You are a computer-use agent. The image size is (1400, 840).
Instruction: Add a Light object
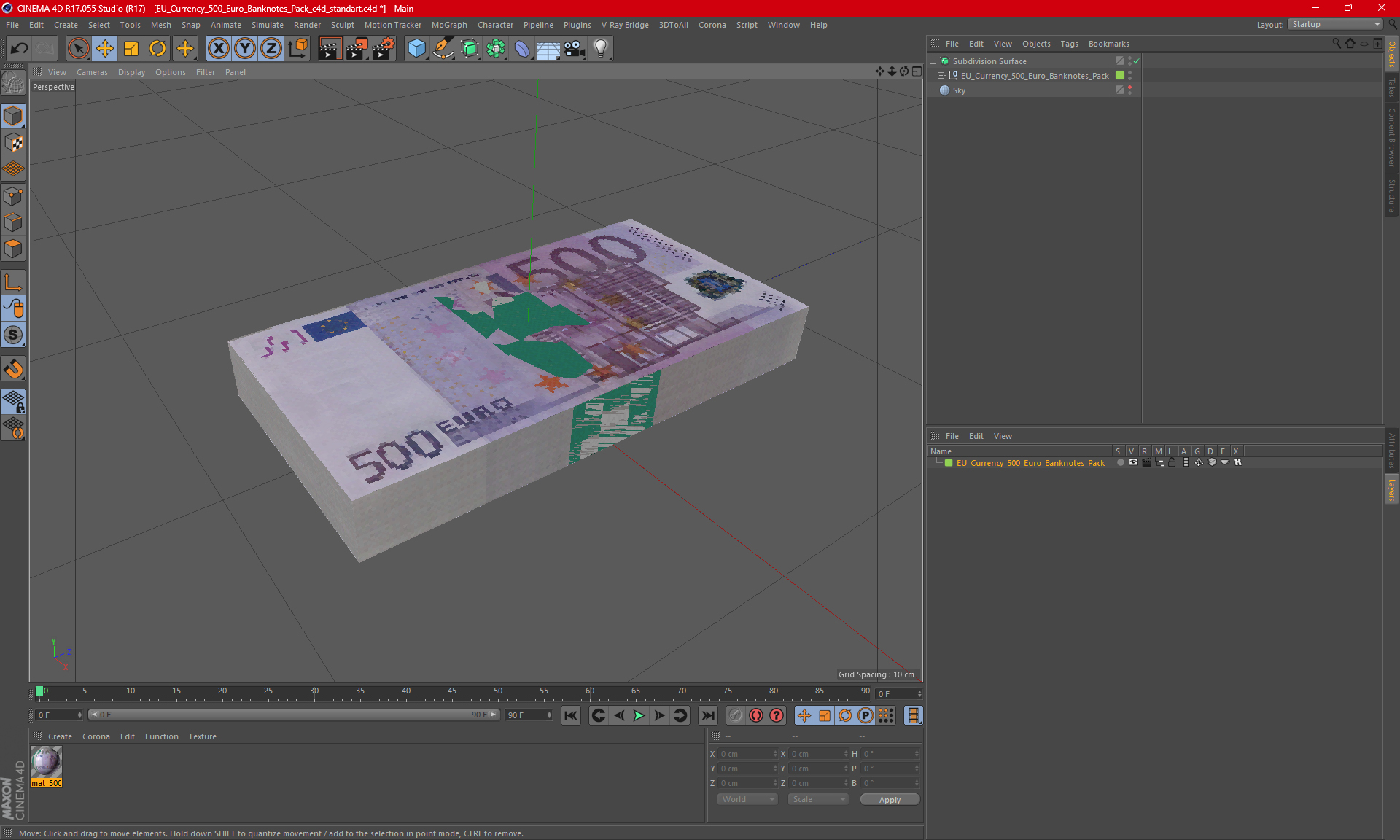tap(601, 48)
